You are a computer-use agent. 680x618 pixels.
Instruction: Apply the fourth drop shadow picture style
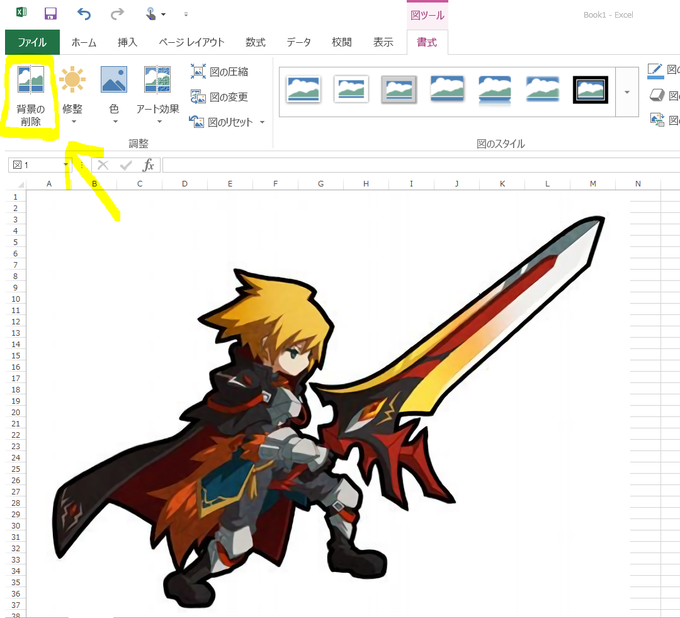click(447, 89)
